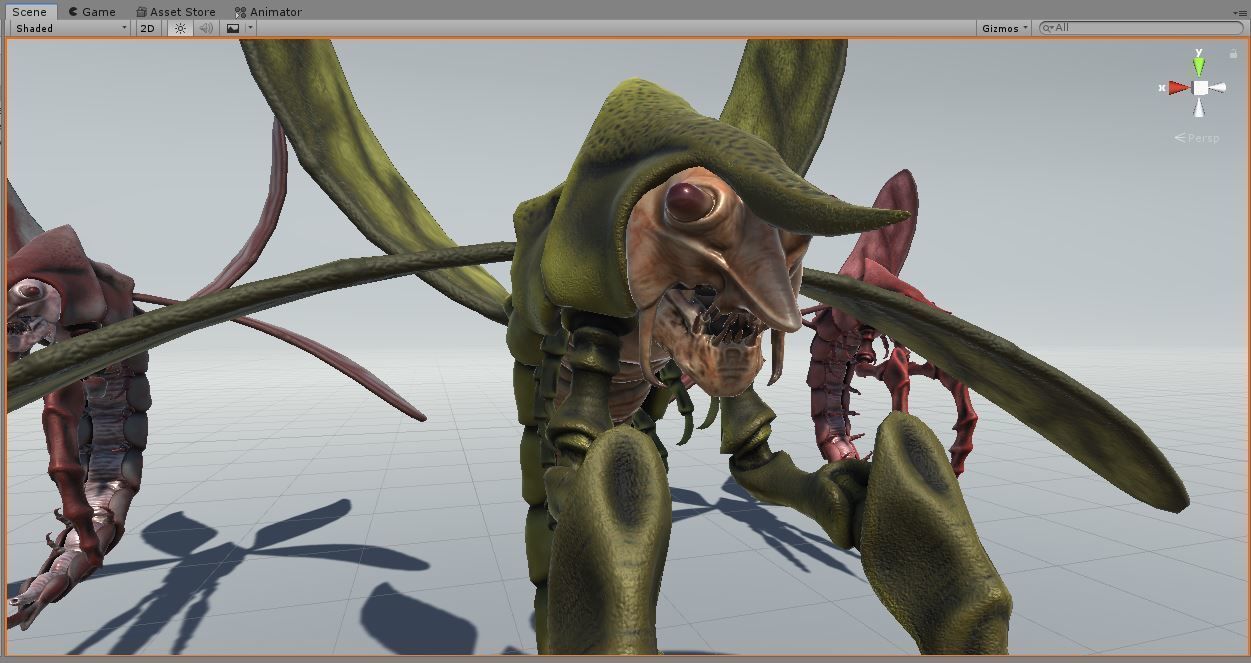Click the red X axis gizmo cone
The image size is (1251, 663).
coord(1178,88)
